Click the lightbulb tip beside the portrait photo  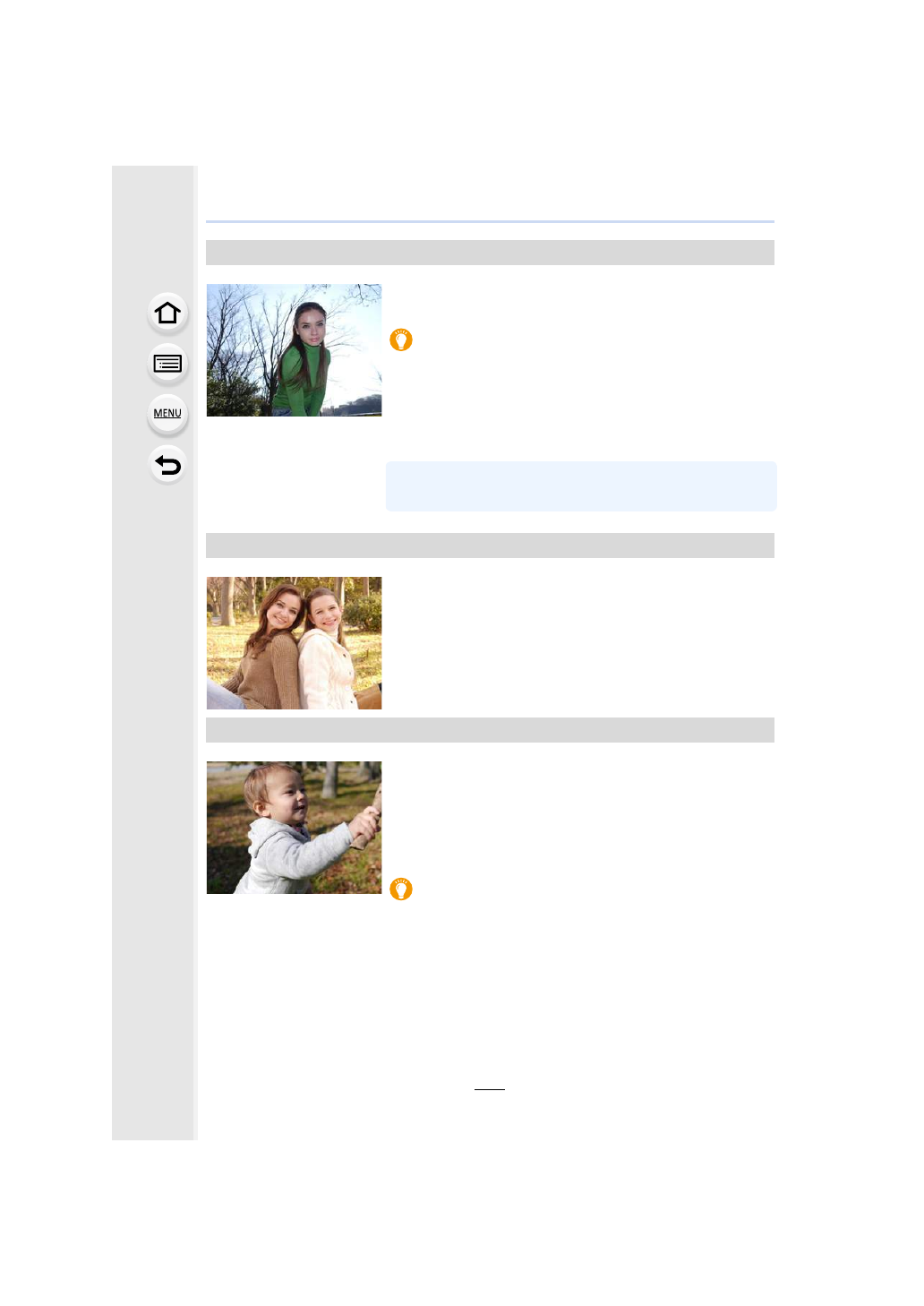tap(401, 339)
